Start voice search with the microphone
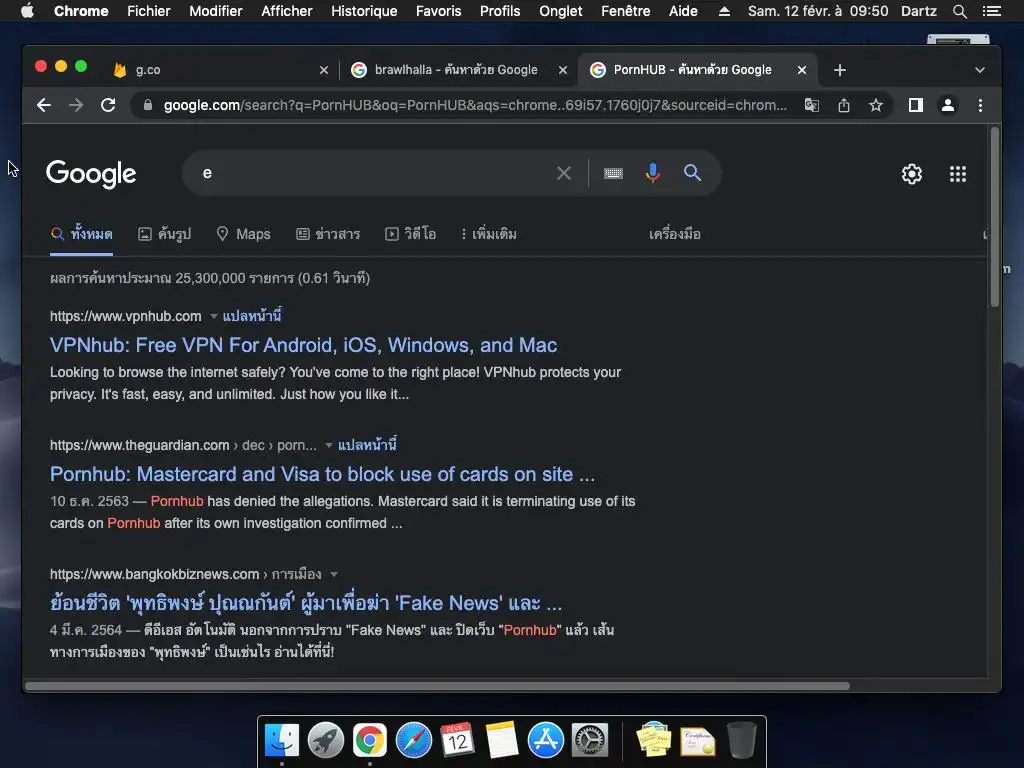The image size is (1024, 768). pos(652,173)
